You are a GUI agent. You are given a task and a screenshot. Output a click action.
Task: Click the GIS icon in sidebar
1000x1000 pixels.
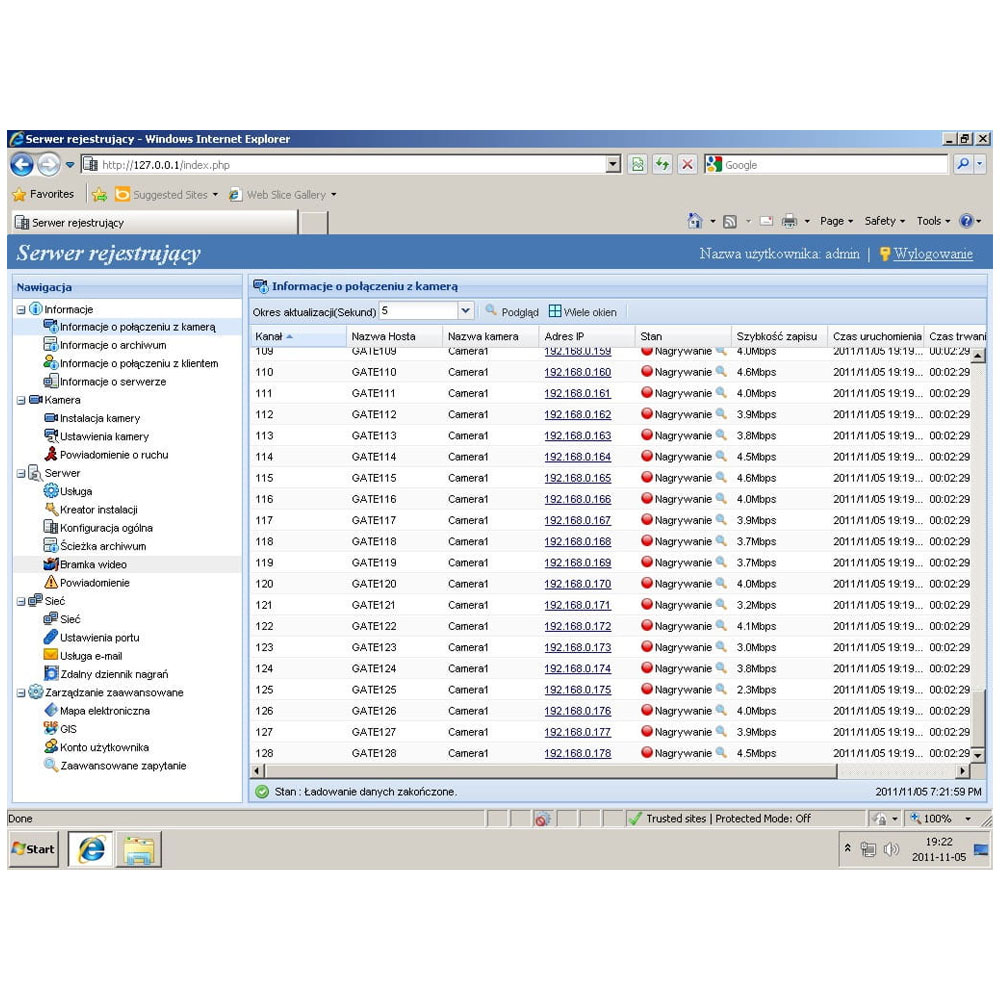pyautogui.click(x=51, y=729)
